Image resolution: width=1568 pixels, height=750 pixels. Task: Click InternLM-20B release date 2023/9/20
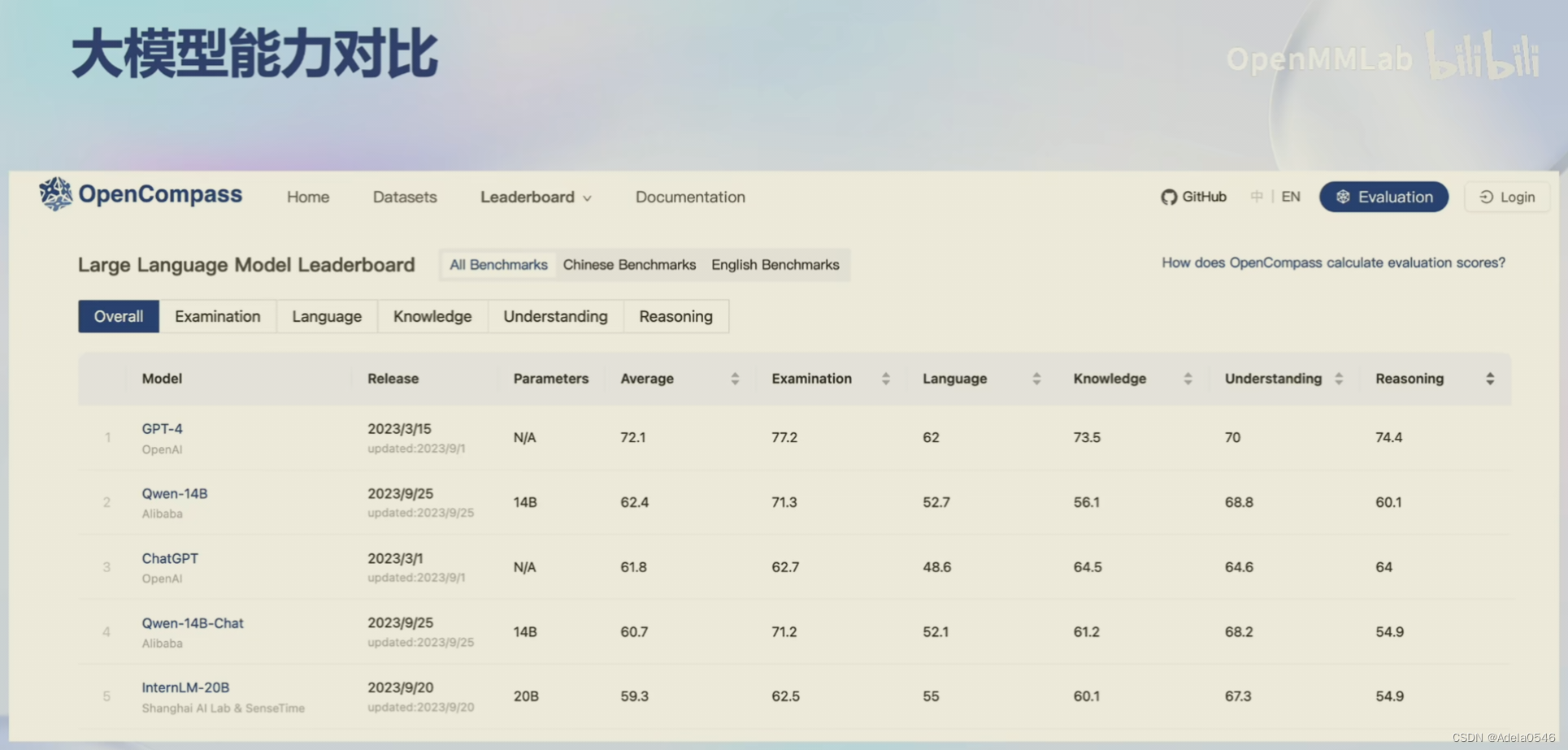(400, 687)
